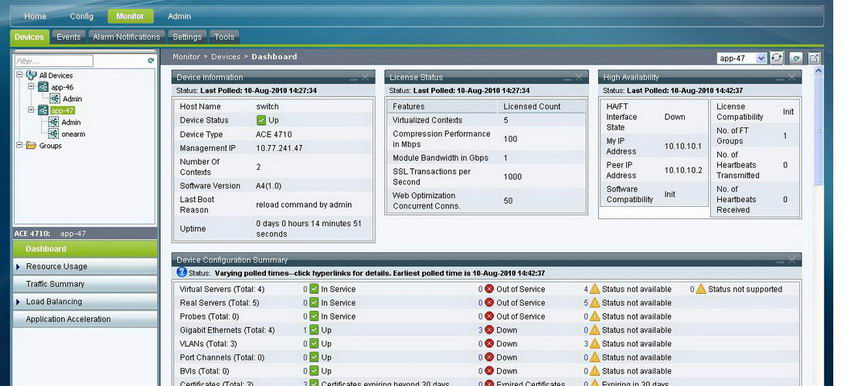
Task: Open Application Acceleration in the sidebar
Action: (x=85, y=319)
